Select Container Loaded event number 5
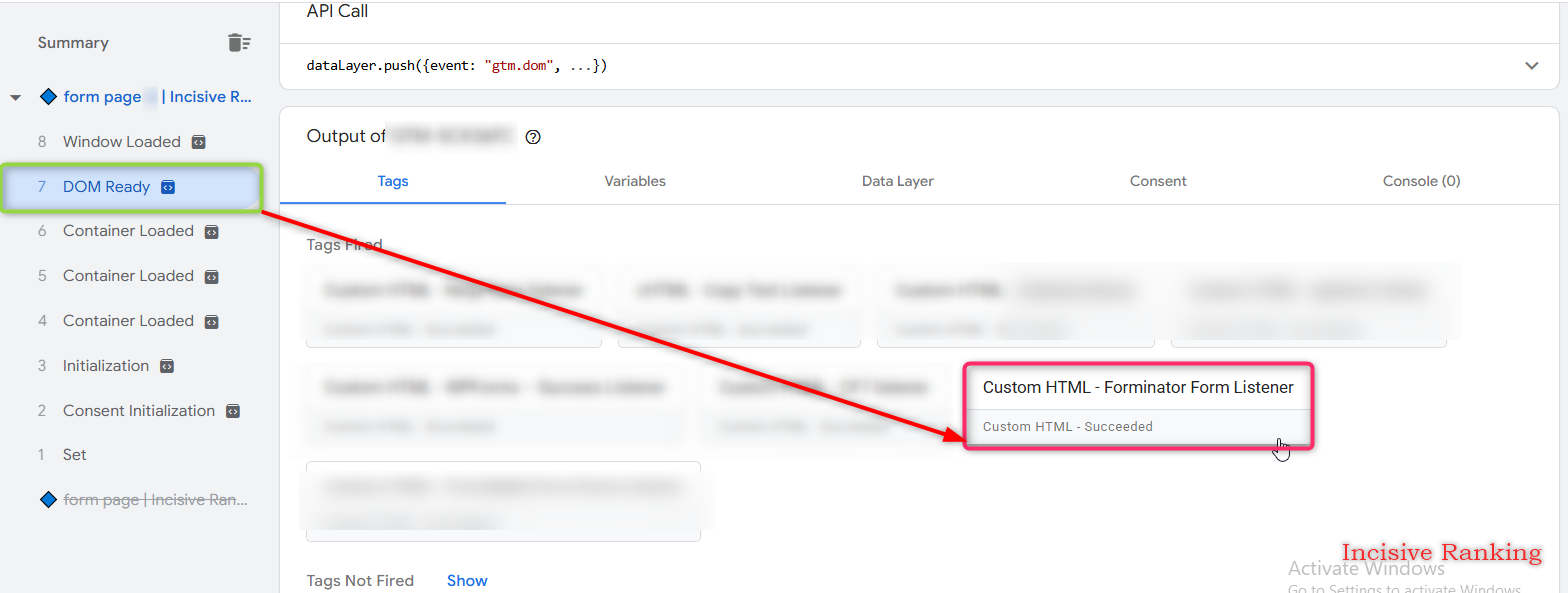Screen dimensions: 1568x593 pyautogui.click(x=128, y=276)
